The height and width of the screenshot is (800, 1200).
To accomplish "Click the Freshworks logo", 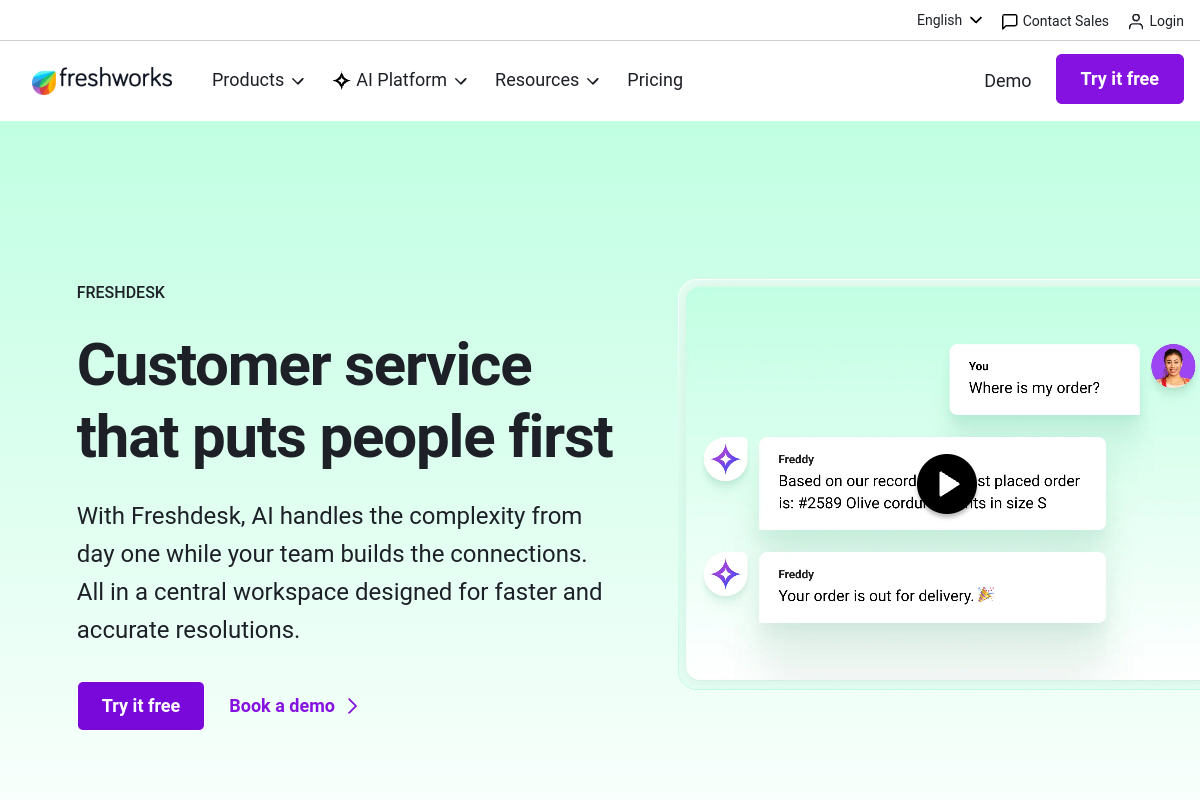I will [102, 80].
